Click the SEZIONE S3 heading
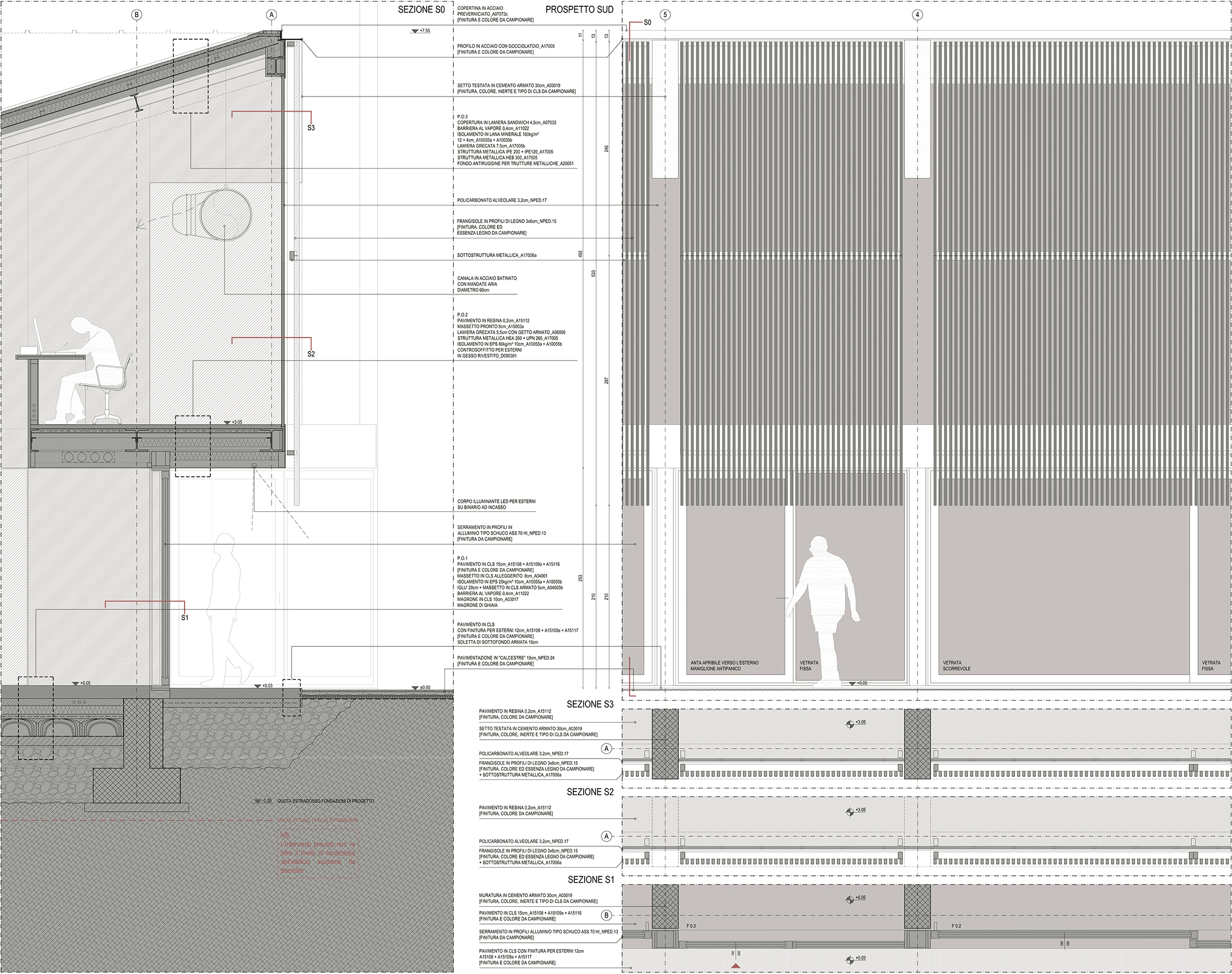This screenshot has width=1232, height=974. pyautogui.click(x=589, y=704)
